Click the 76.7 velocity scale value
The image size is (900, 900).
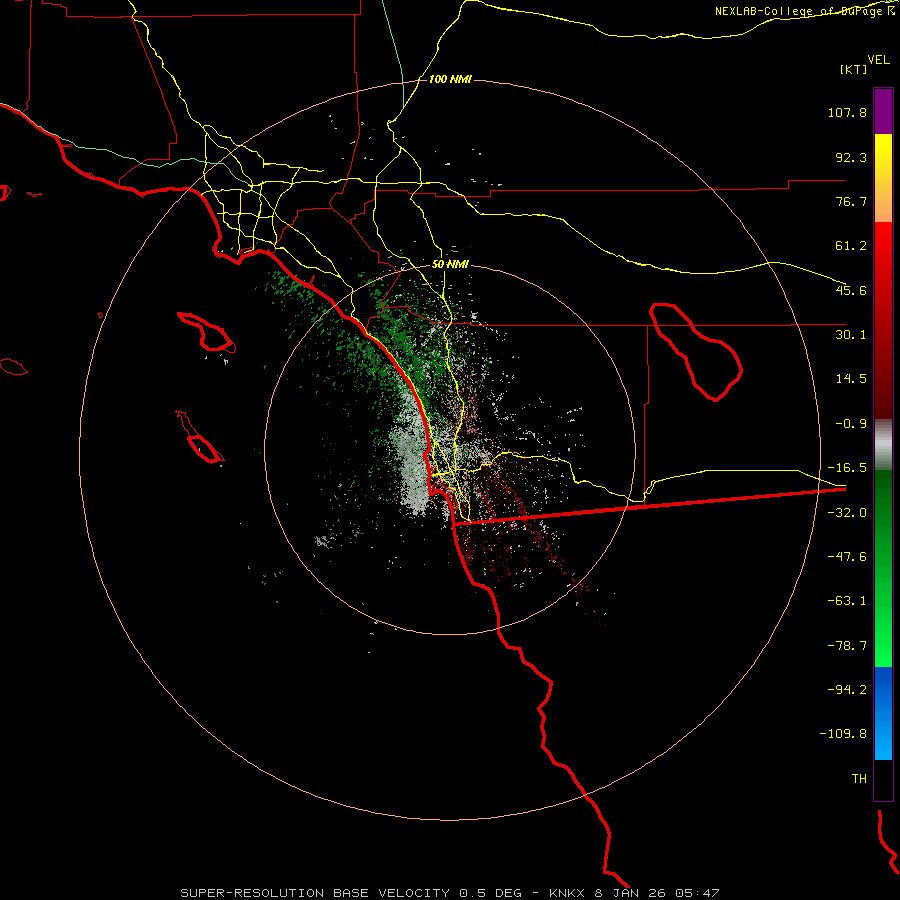851,201
